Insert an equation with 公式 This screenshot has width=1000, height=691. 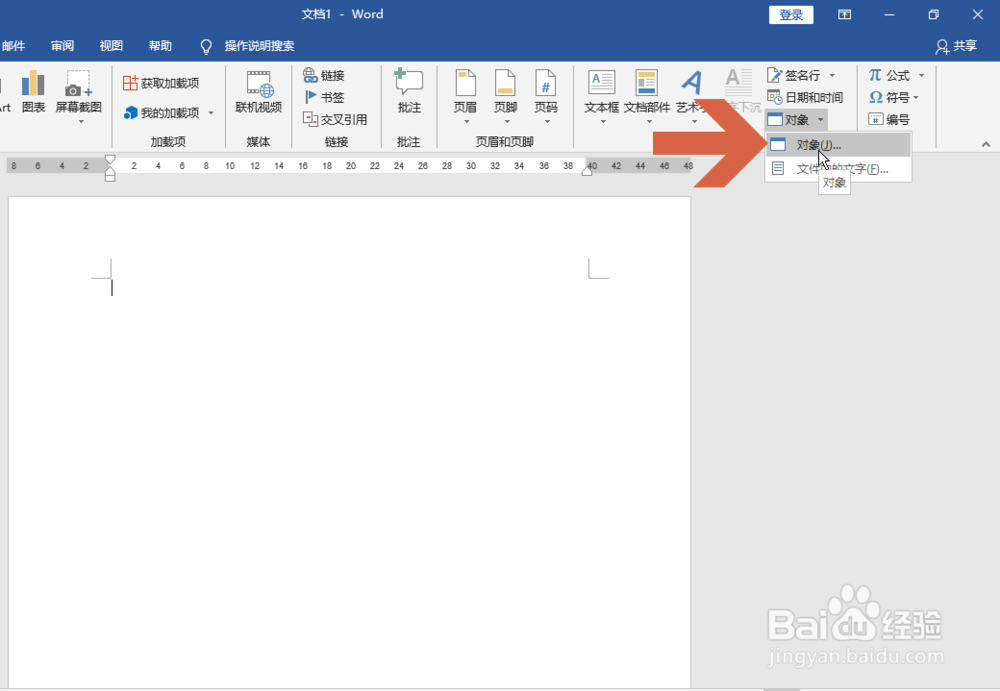[889, 75]
